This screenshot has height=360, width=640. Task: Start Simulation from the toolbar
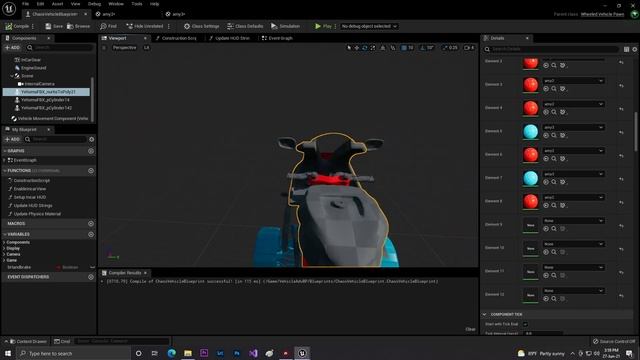click(x=285, y=26)
